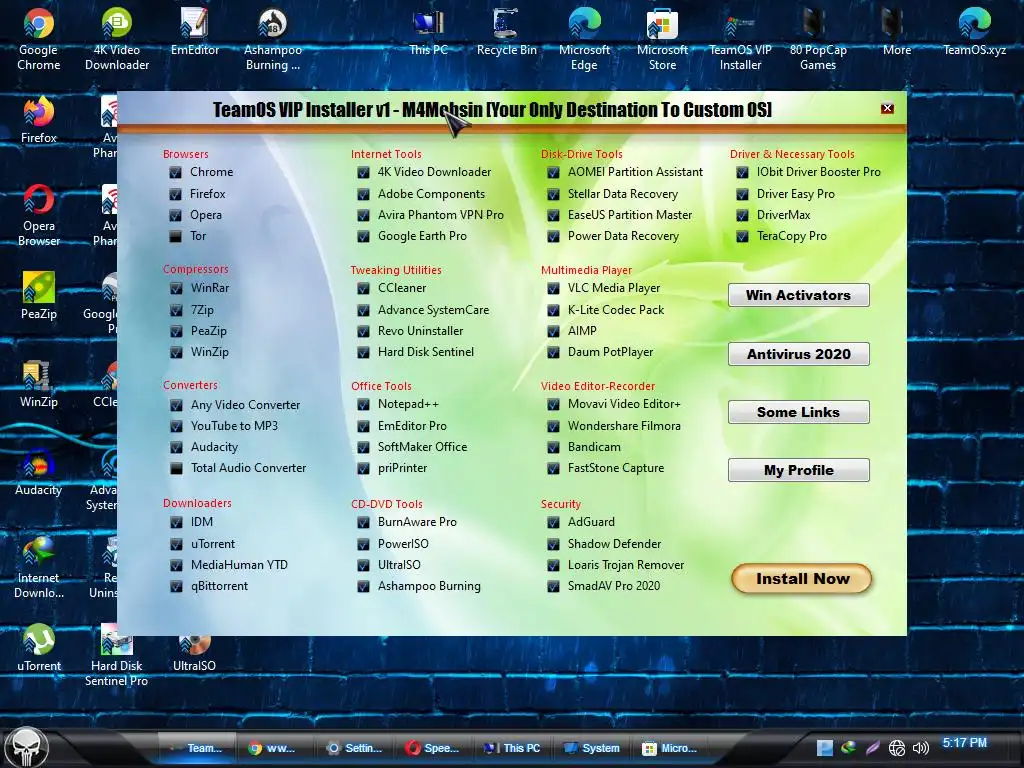Open Audacity desktop icon
This screenshot has width=1024, height=768.
pyautogui.click(x=39, y=472)
